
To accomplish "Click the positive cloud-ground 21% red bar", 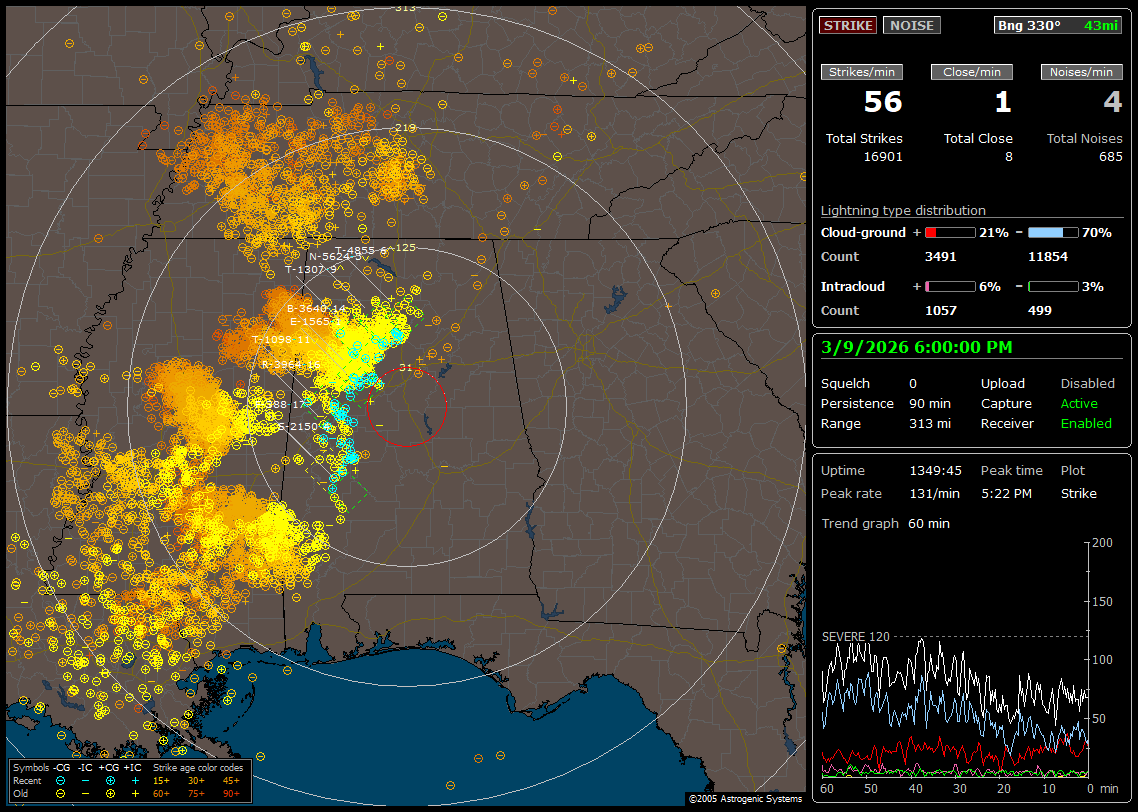I will [x=949, y=232].
